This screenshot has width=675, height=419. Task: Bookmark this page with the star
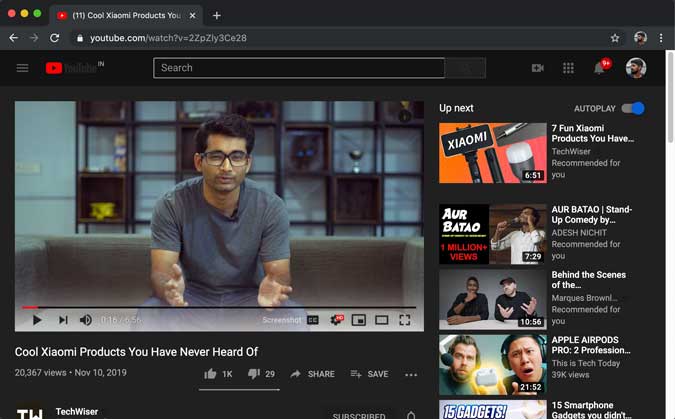[x=615, y=38]
